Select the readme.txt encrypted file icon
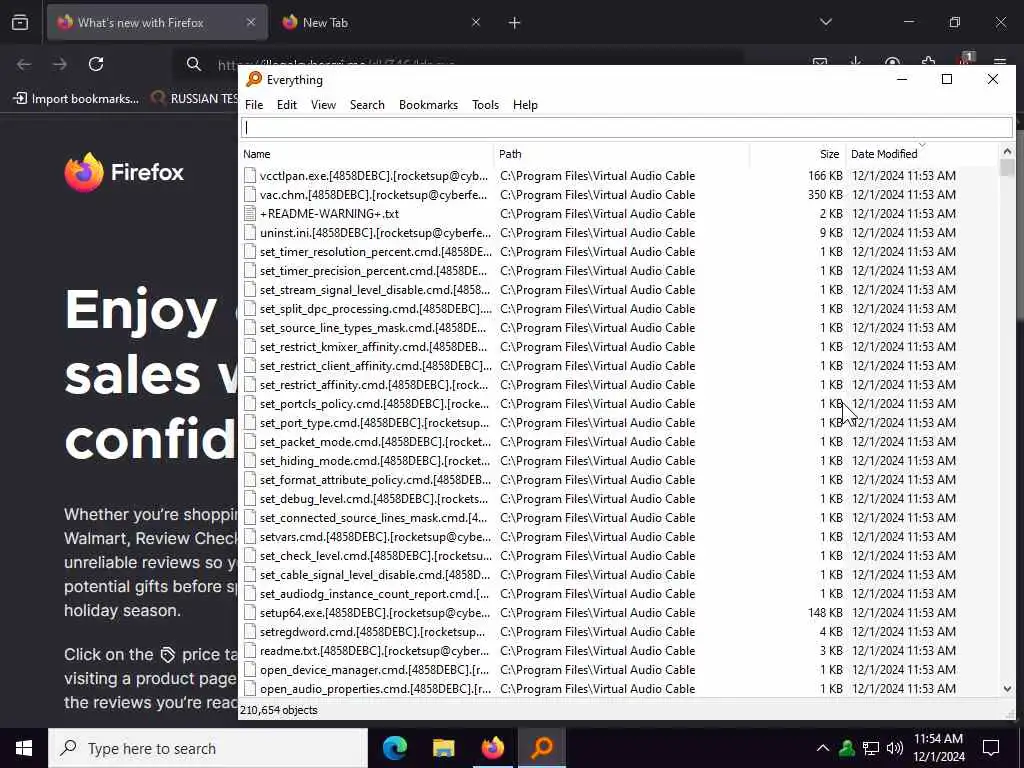Screen dimensions: 1024x768 249,650
